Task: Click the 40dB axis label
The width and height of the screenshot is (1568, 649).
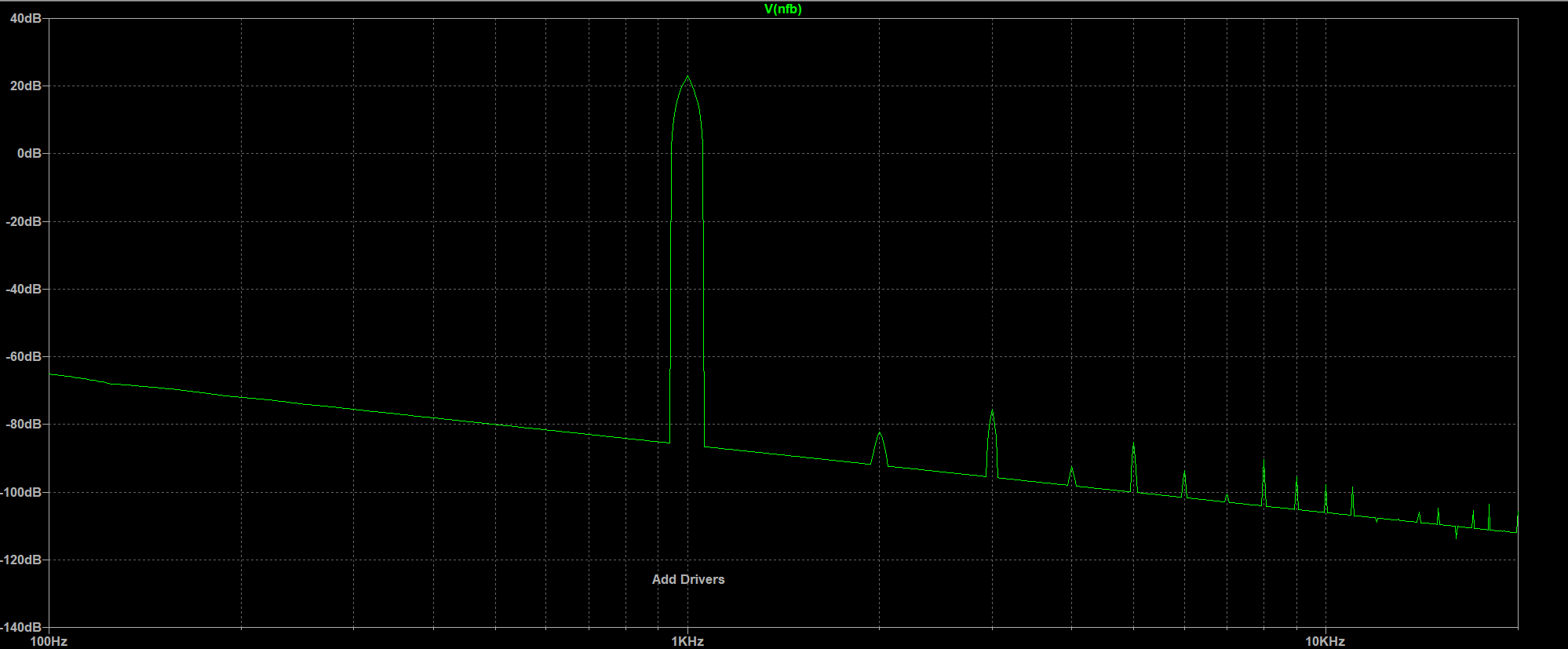Action: (25, 18)
